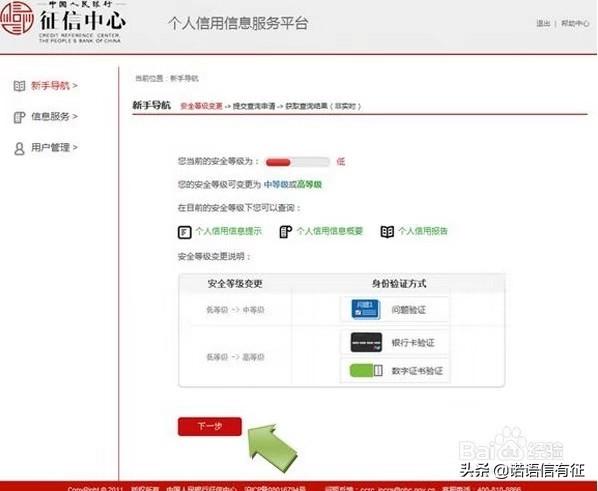Click the 用户管理 person icon in sidebar
Viewport: 598px width, 491px height.
click(x=19, y=148)
